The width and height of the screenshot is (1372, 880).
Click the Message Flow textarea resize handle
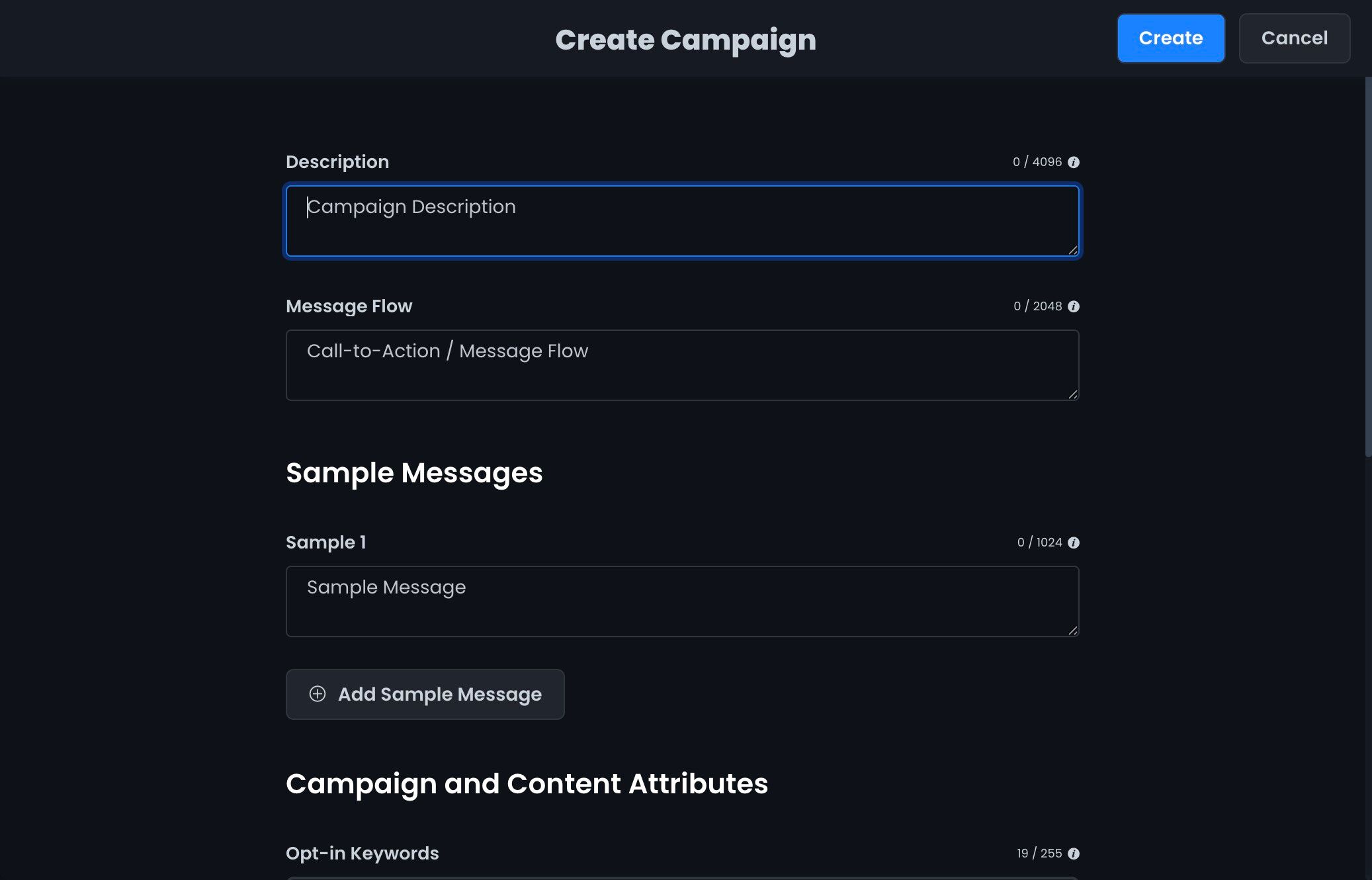tap(1072, 394)
